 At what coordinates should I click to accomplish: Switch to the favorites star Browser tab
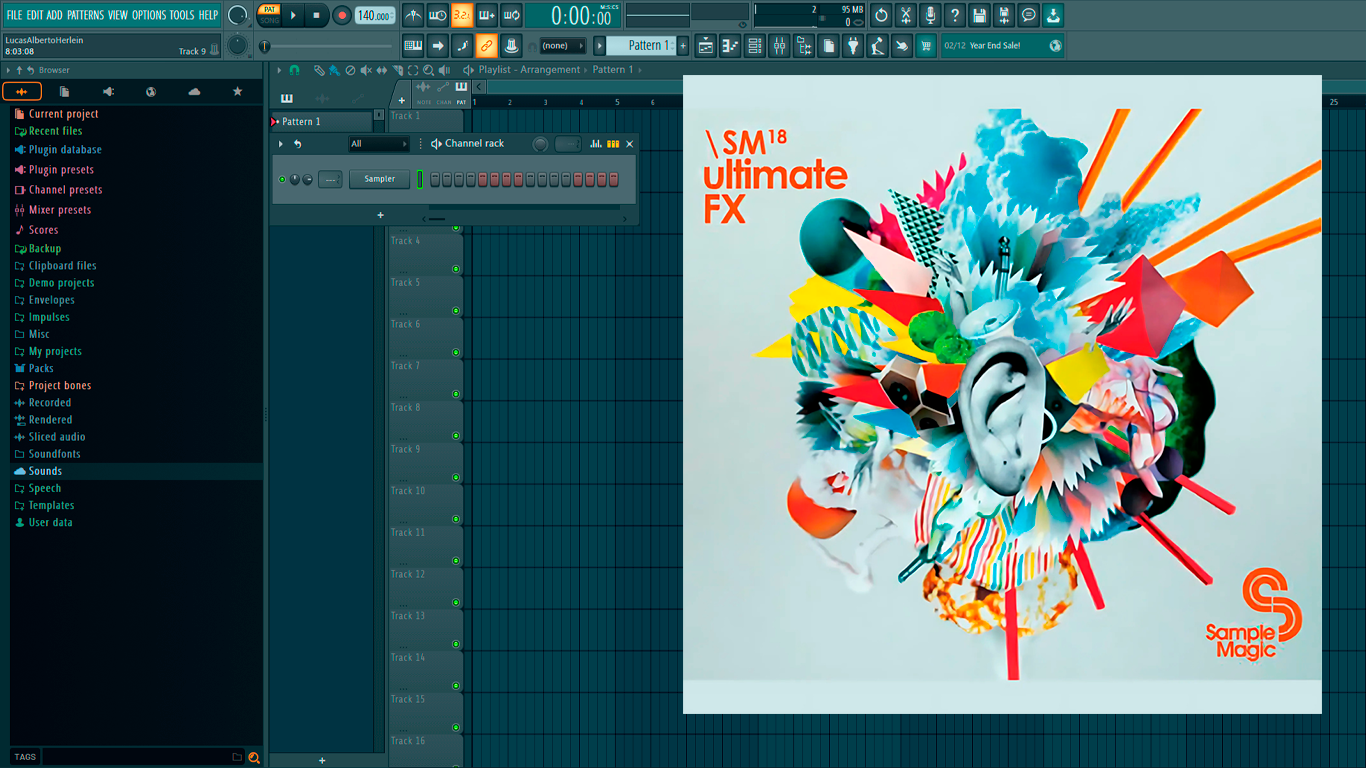pyautogui.click(x=237, y=91)
